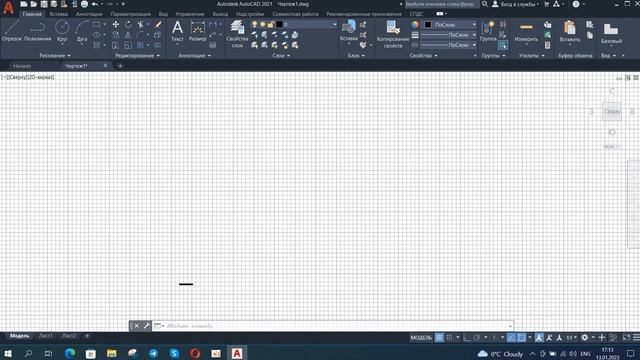Open the Вставка ribbon tab
The height and width of the screenshot is (360, 640).
pos(58,14)
